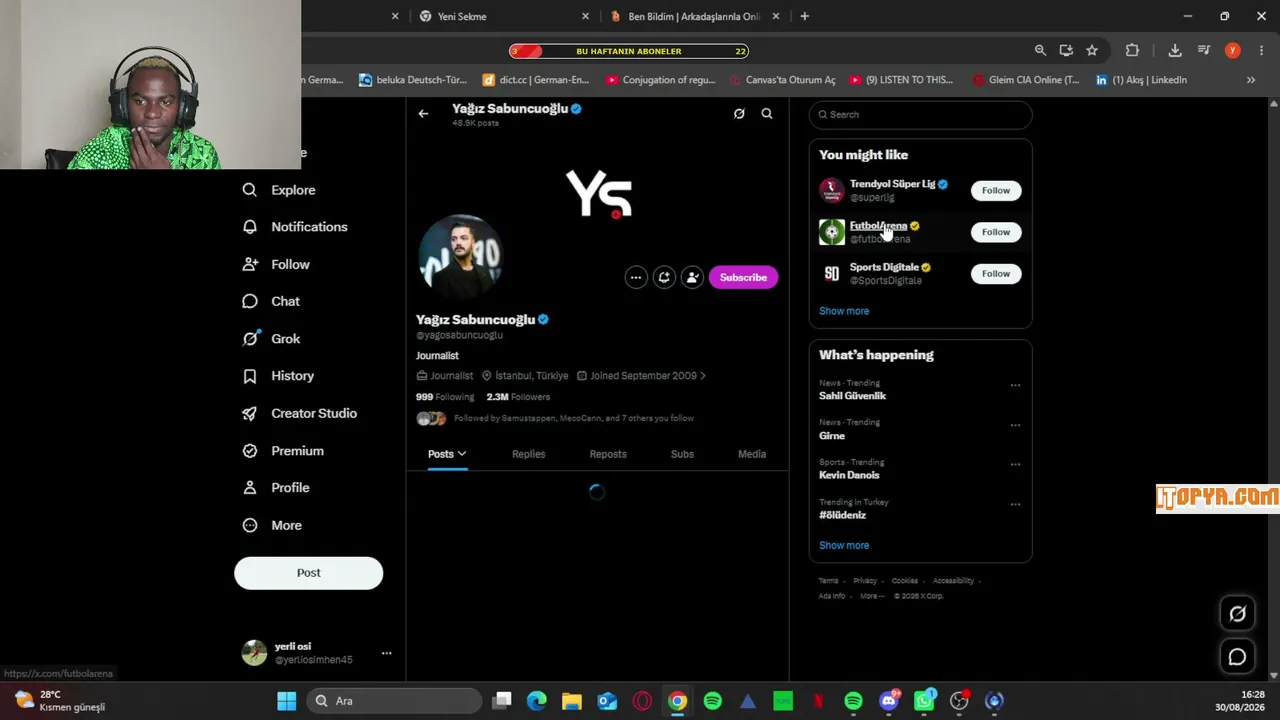Open options for the Kevin Danois trend
The image size is (1280, 720).
(1015, 465)
